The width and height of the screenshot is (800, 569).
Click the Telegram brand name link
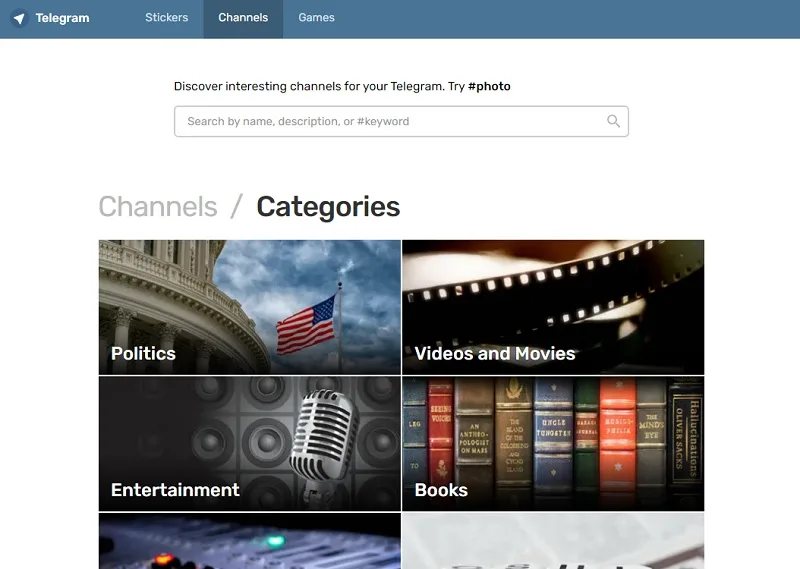[x=62, y=18]
